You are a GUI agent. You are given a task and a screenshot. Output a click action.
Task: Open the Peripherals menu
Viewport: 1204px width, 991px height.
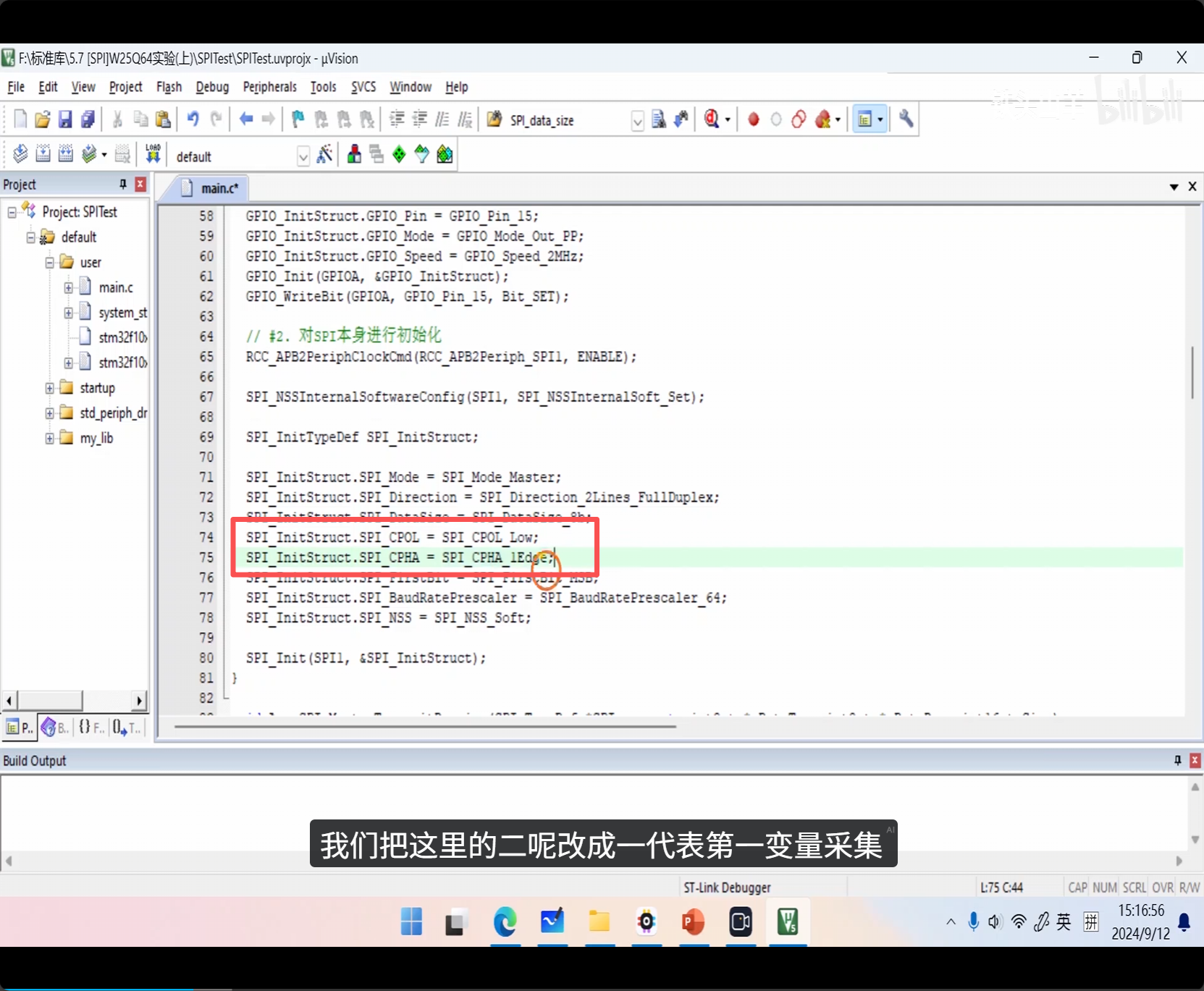270,87
